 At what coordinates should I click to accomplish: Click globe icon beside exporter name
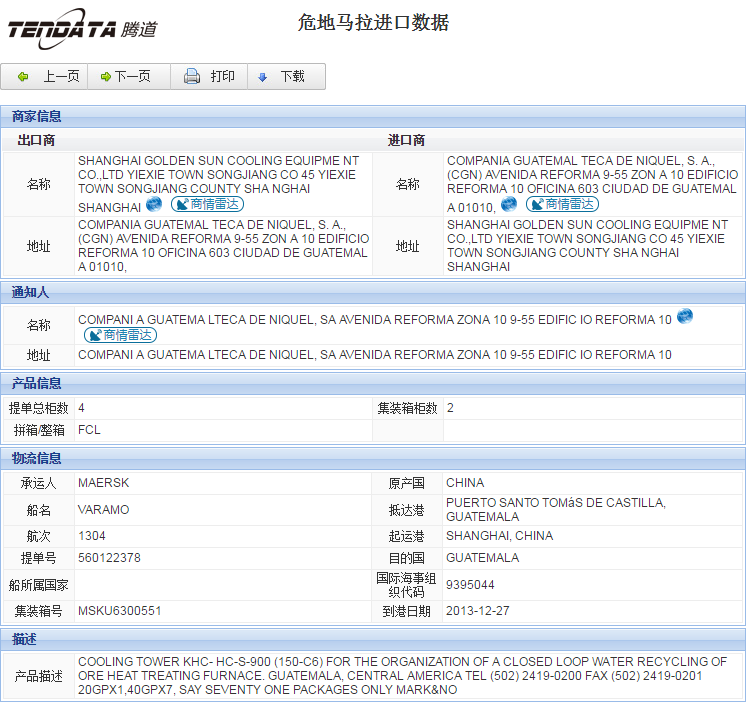[154, 204]
